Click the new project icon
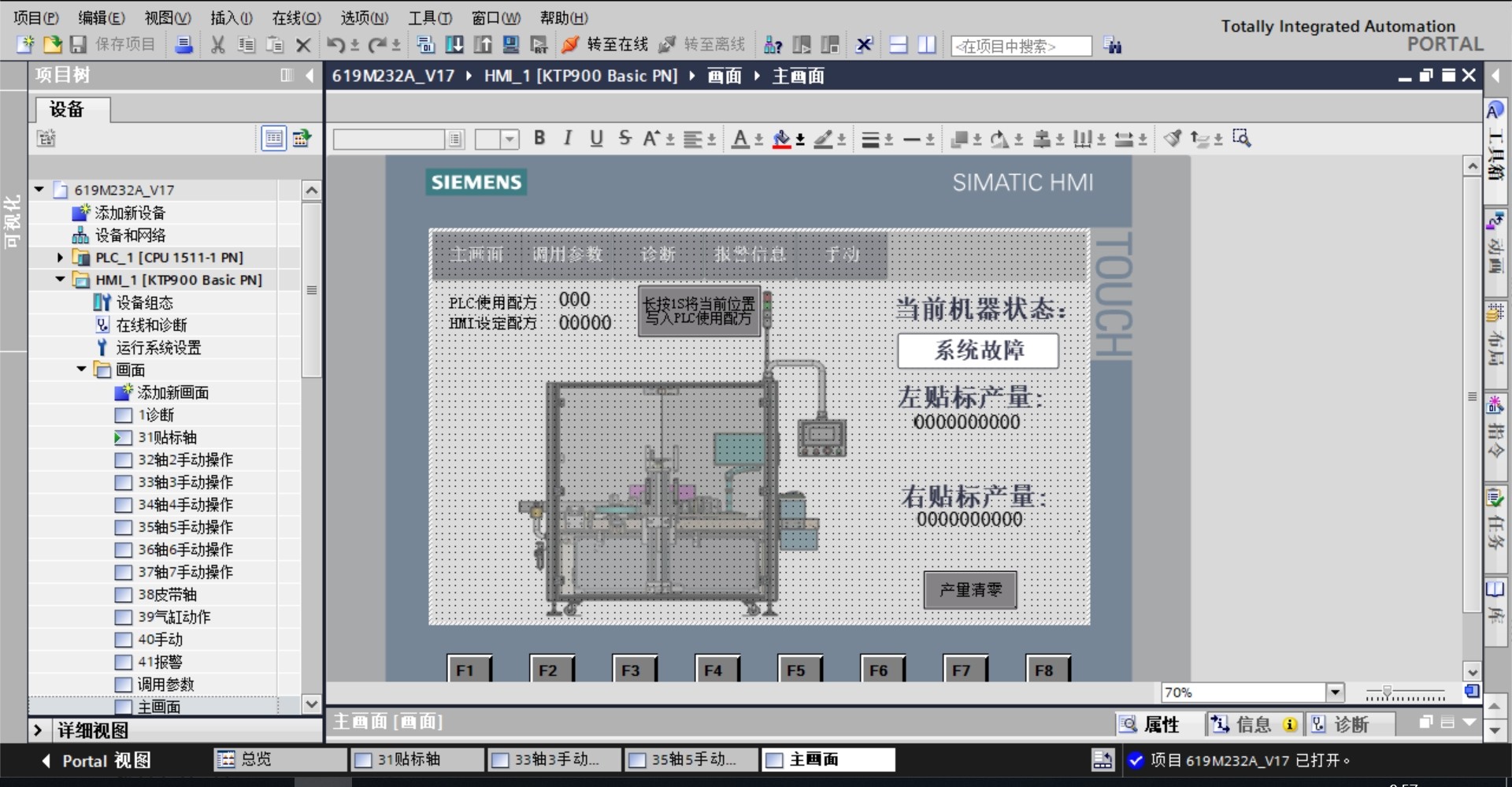The image size is (1512, 787). click(26, 45)
